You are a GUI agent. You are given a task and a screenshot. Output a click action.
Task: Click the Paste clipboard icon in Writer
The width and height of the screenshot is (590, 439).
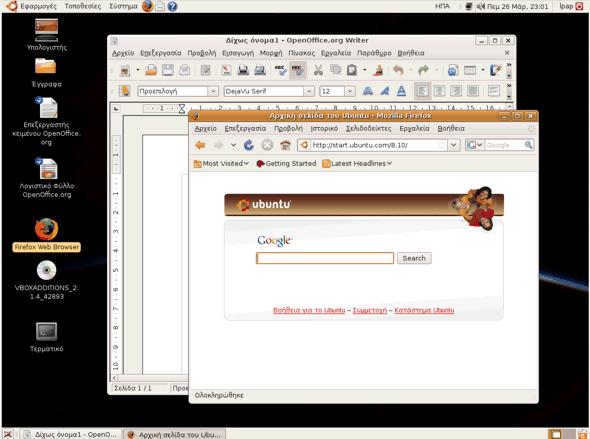coord(352,70)
